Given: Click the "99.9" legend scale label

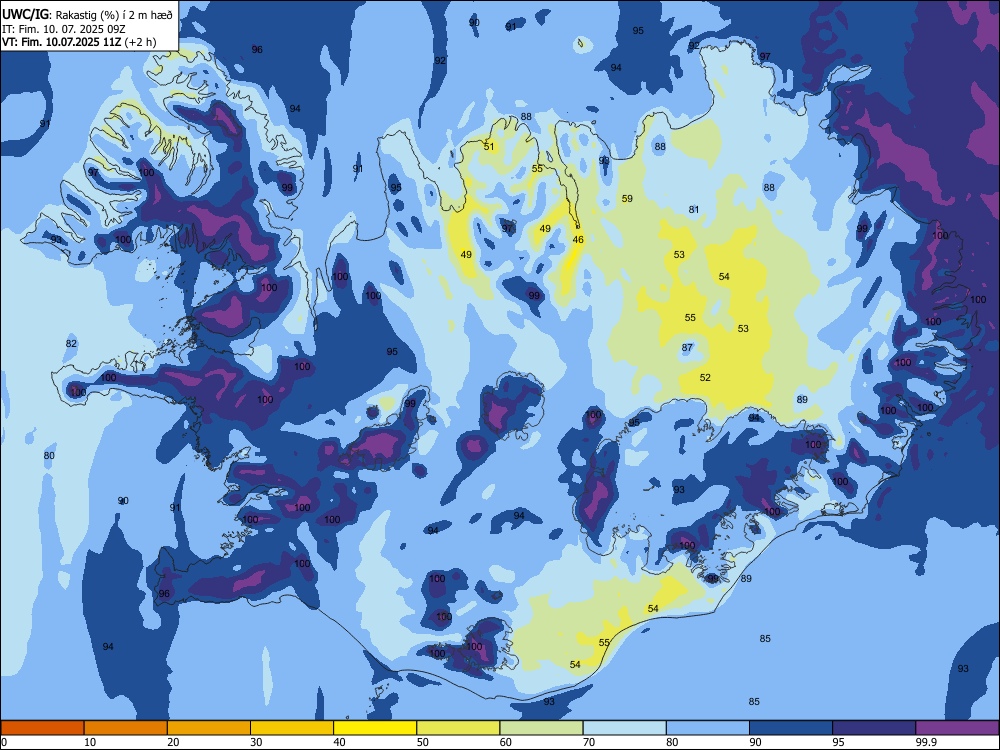Looking at the screenshot, I should [925, 742].
